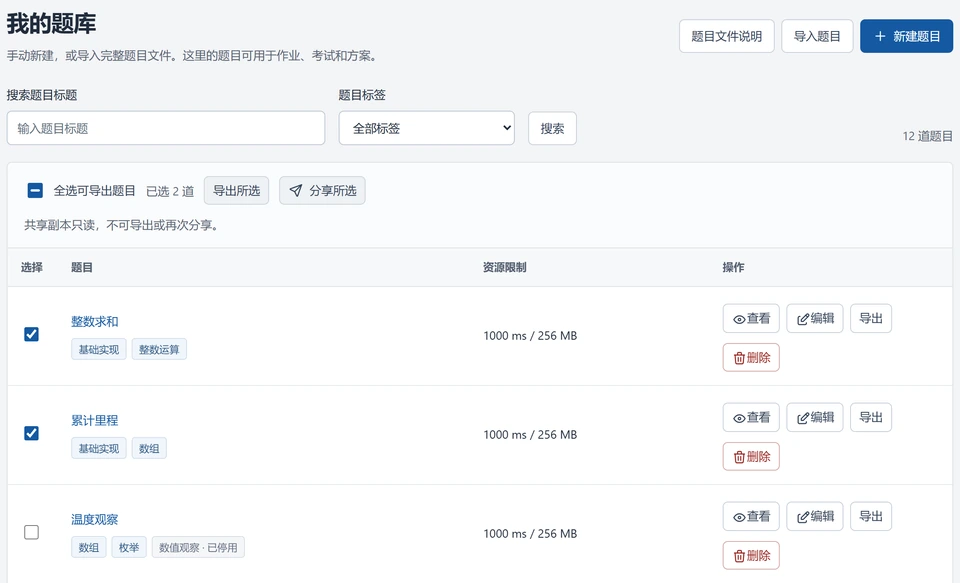960x583 pixels.
Task: Click the 搜索题目标题 field label
Action: click(42, 95)
